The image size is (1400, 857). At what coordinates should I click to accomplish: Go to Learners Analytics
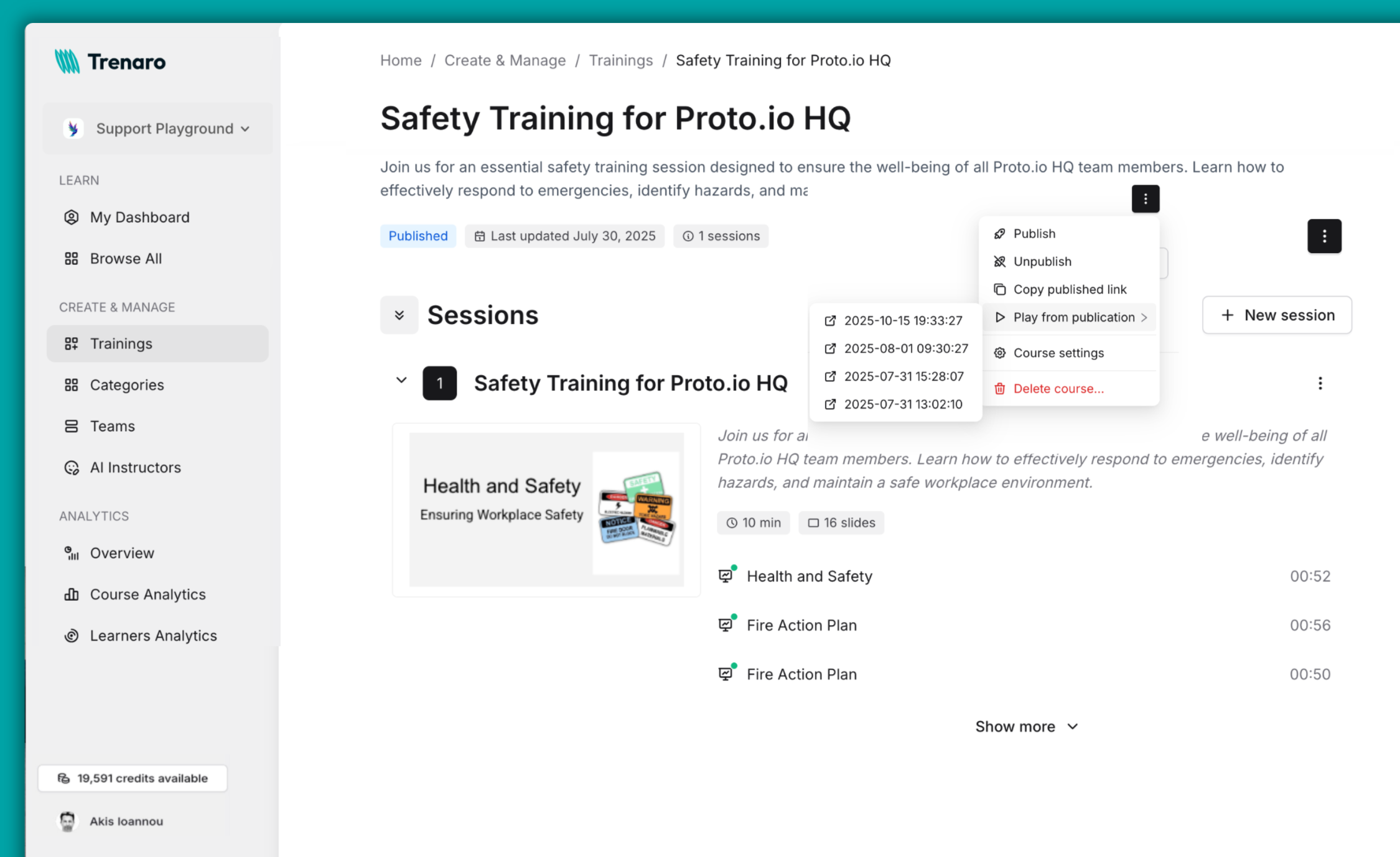(x=153, y=636)
